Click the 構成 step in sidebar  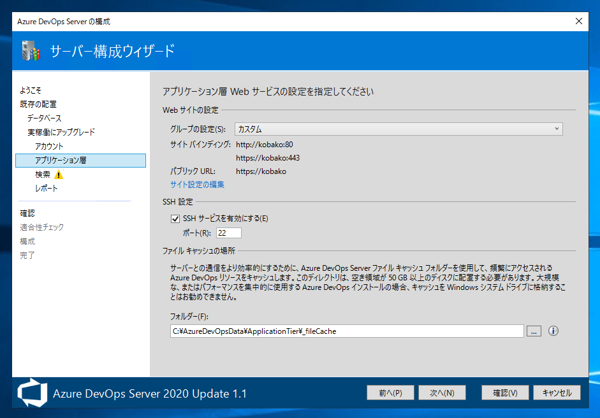27,241
